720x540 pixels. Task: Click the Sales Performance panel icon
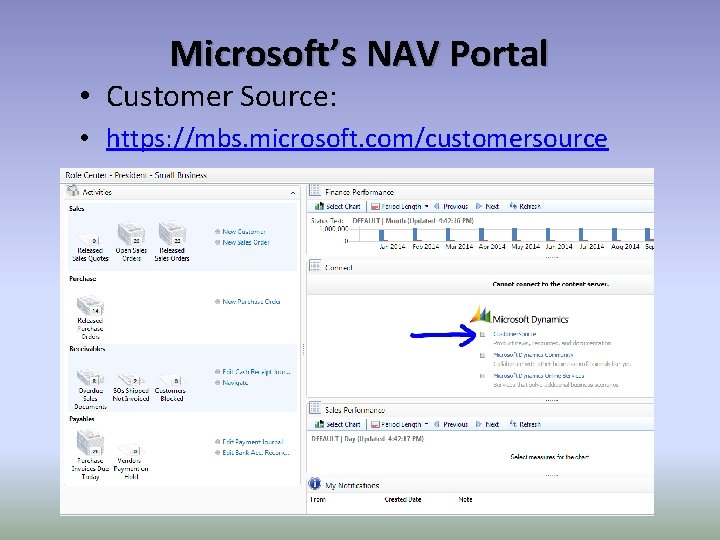point(315,408)
